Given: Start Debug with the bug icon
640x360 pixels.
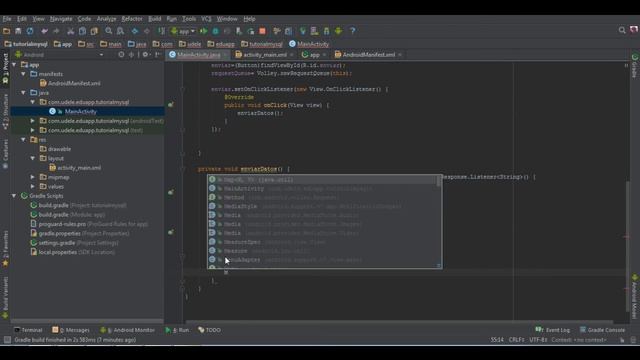Looking at the screenshot, I should point(216,31).
